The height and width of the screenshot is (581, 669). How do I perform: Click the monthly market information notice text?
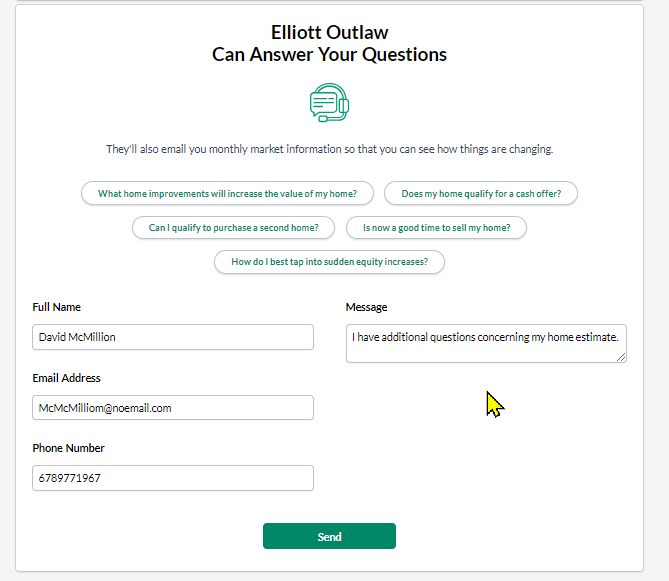329,149
